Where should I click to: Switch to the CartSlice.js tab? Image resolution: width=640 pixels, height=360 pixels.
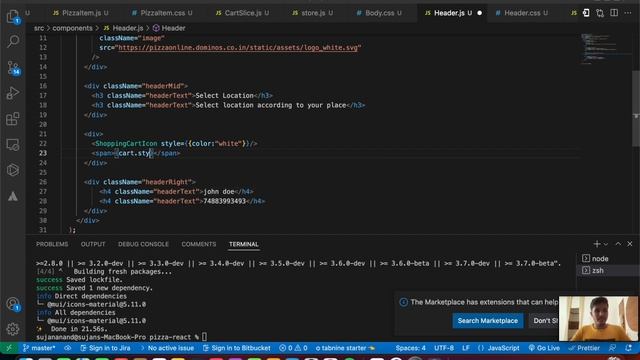coord(242,13)
